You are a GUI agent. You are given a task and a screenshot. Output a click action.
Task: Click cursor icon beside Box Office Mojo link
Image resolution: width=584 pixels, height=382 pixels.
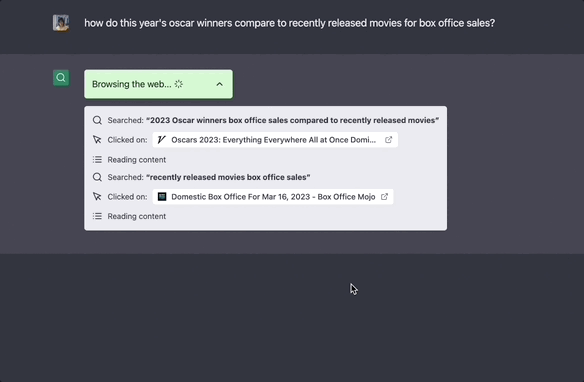(x=97, y=197)
